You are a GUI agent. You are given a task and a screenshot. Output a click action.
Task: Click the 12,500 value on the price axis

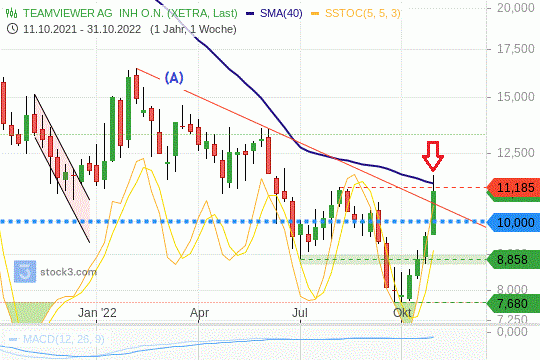pyautogui.click(x=516, y=153)
